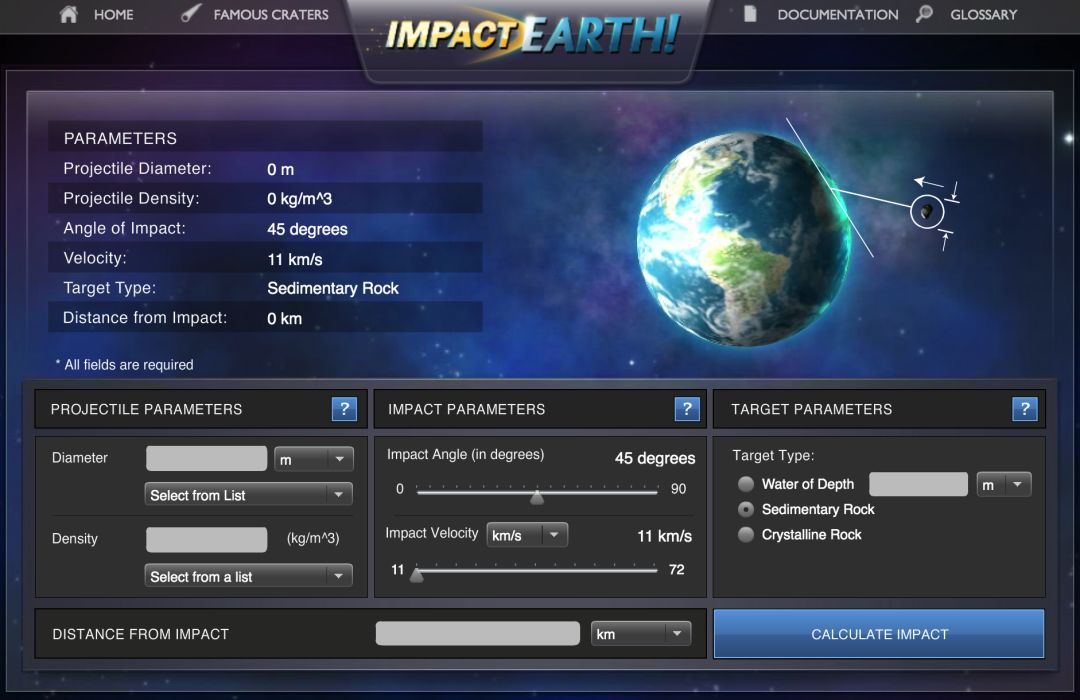1080x700 pixels.
Task: Click the Documentation page icon
Action: point(750,14)
